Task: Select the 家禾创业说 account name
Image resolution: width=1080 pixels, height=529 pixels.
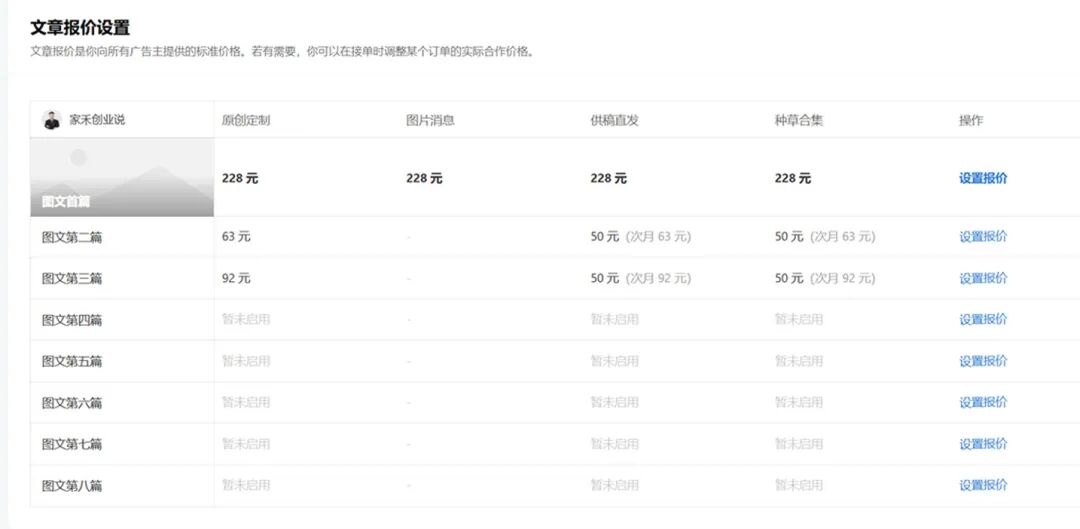Action: click(97, 120)
